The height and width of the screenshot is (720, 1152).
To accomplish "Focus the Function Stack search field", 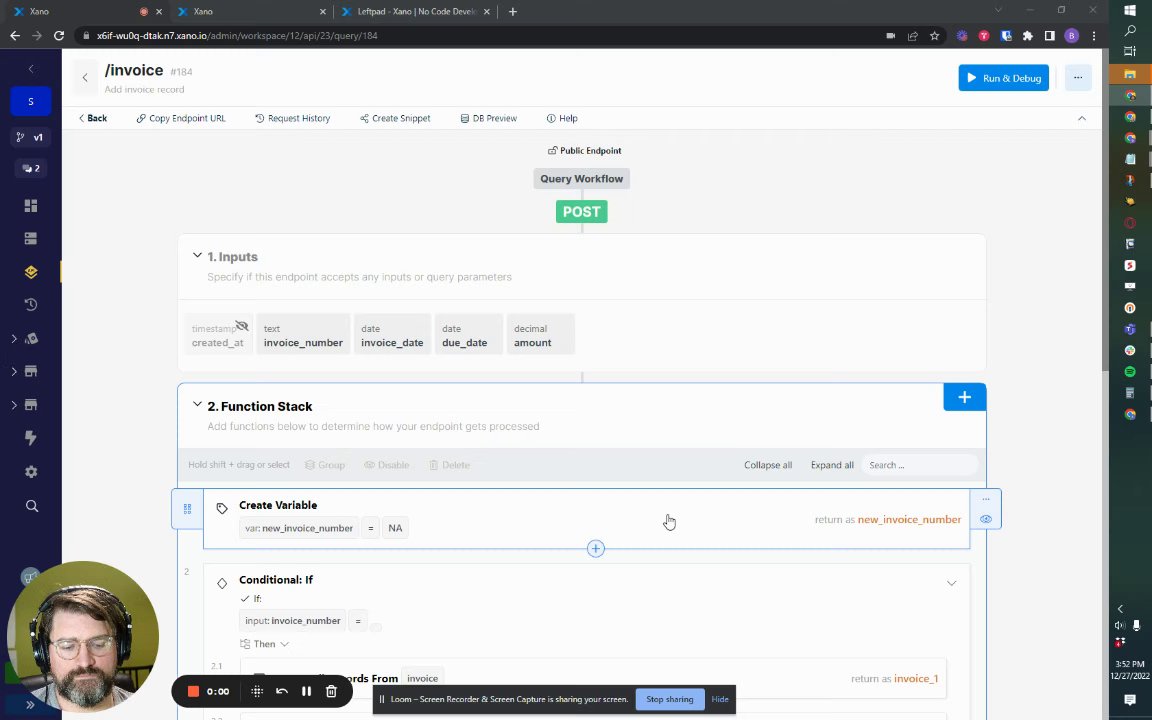I will [919, 465].
